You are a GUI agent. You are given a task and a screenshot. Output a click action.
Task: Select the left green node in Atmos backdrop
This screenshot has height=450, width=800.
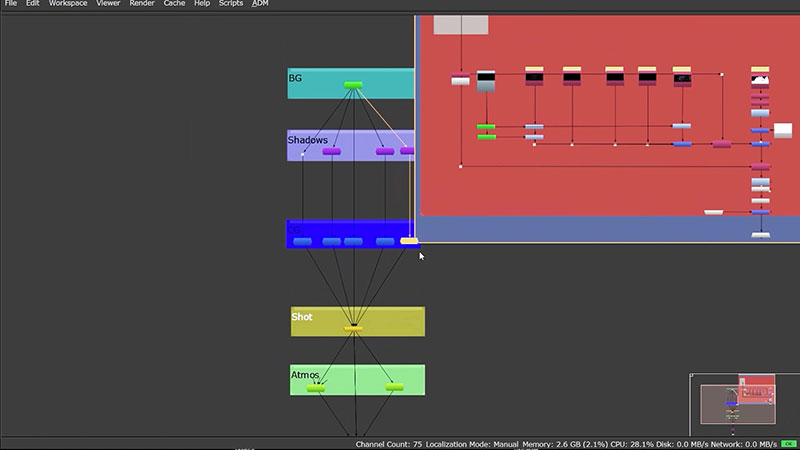[x=316, y=387]
